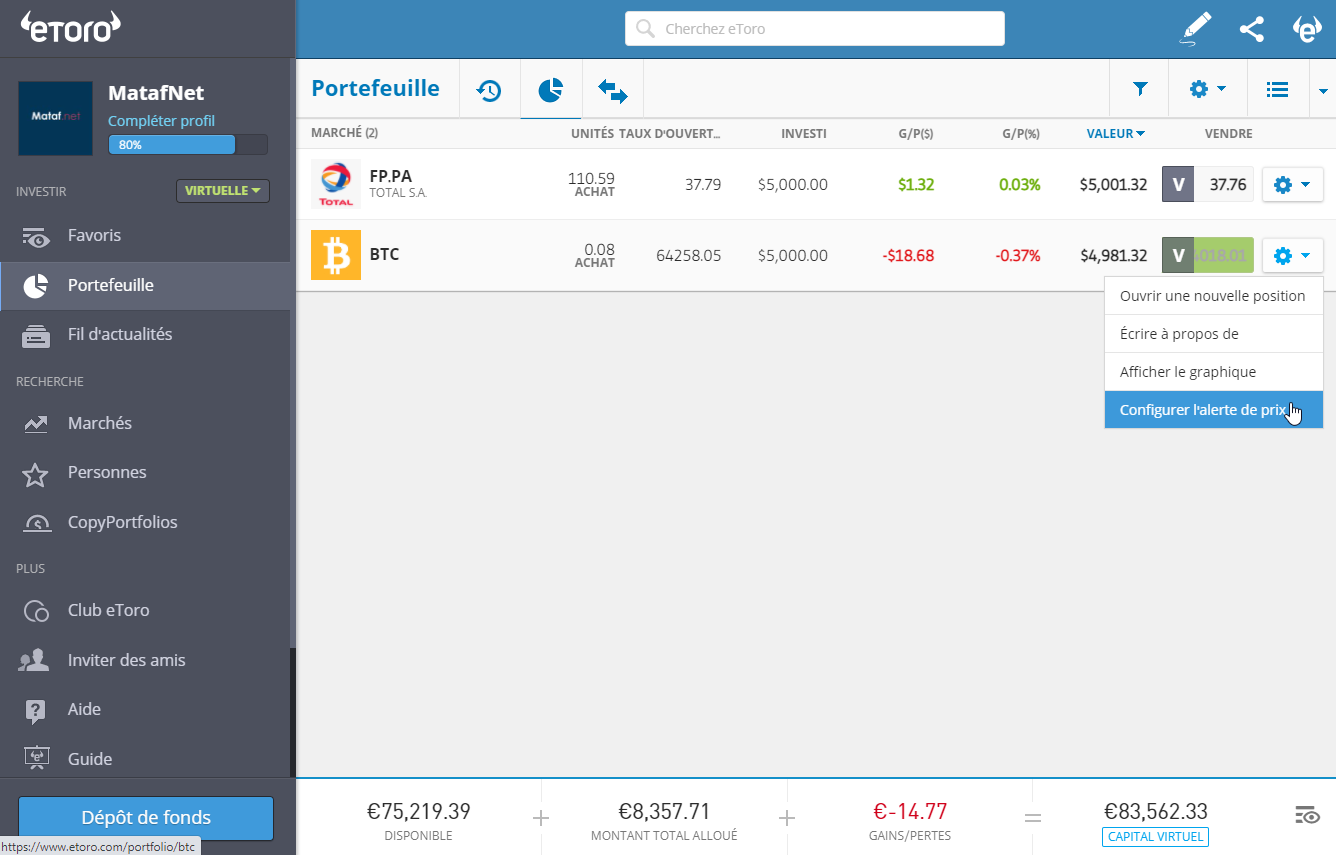Click the €75,219.39 DISPONIBLE amount
The image size is (1336, 855).
pyautogui.click(x=418, y=811)
